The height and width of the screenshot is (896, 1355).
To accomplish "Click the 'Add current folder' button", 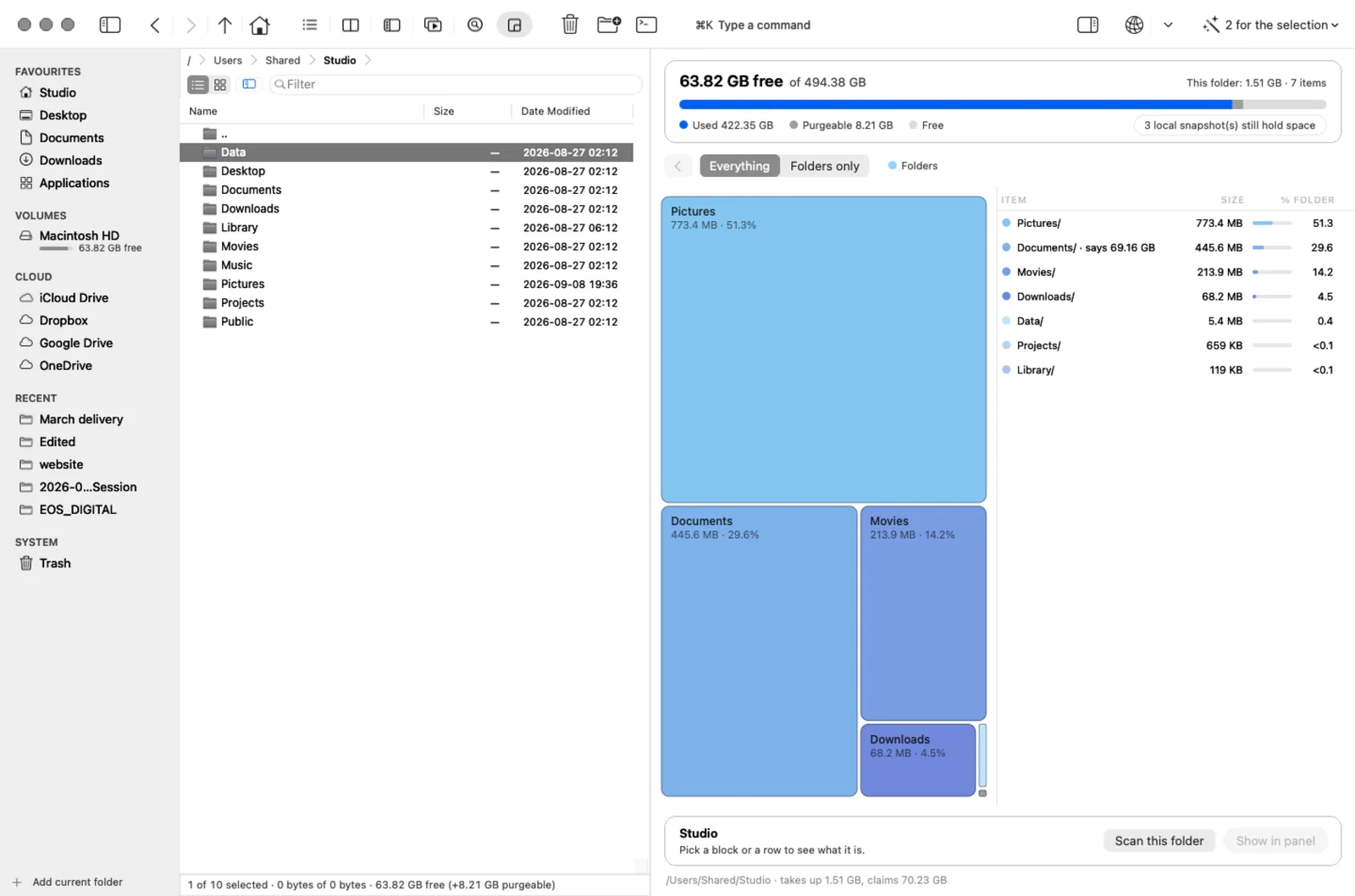I will point(69,882).
